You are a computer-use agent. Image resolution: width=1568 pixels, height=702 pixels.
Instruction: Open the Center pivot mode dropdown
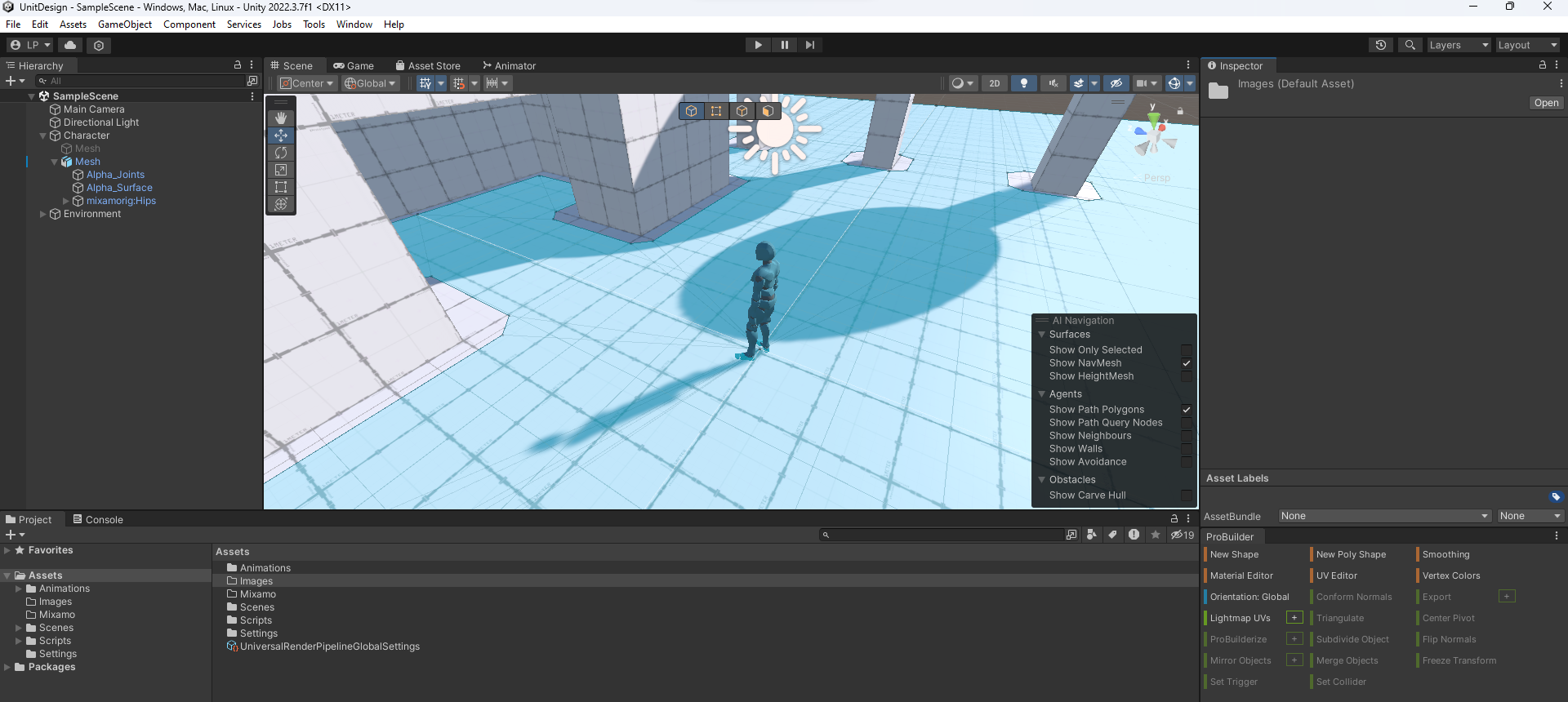coord(307,83)
